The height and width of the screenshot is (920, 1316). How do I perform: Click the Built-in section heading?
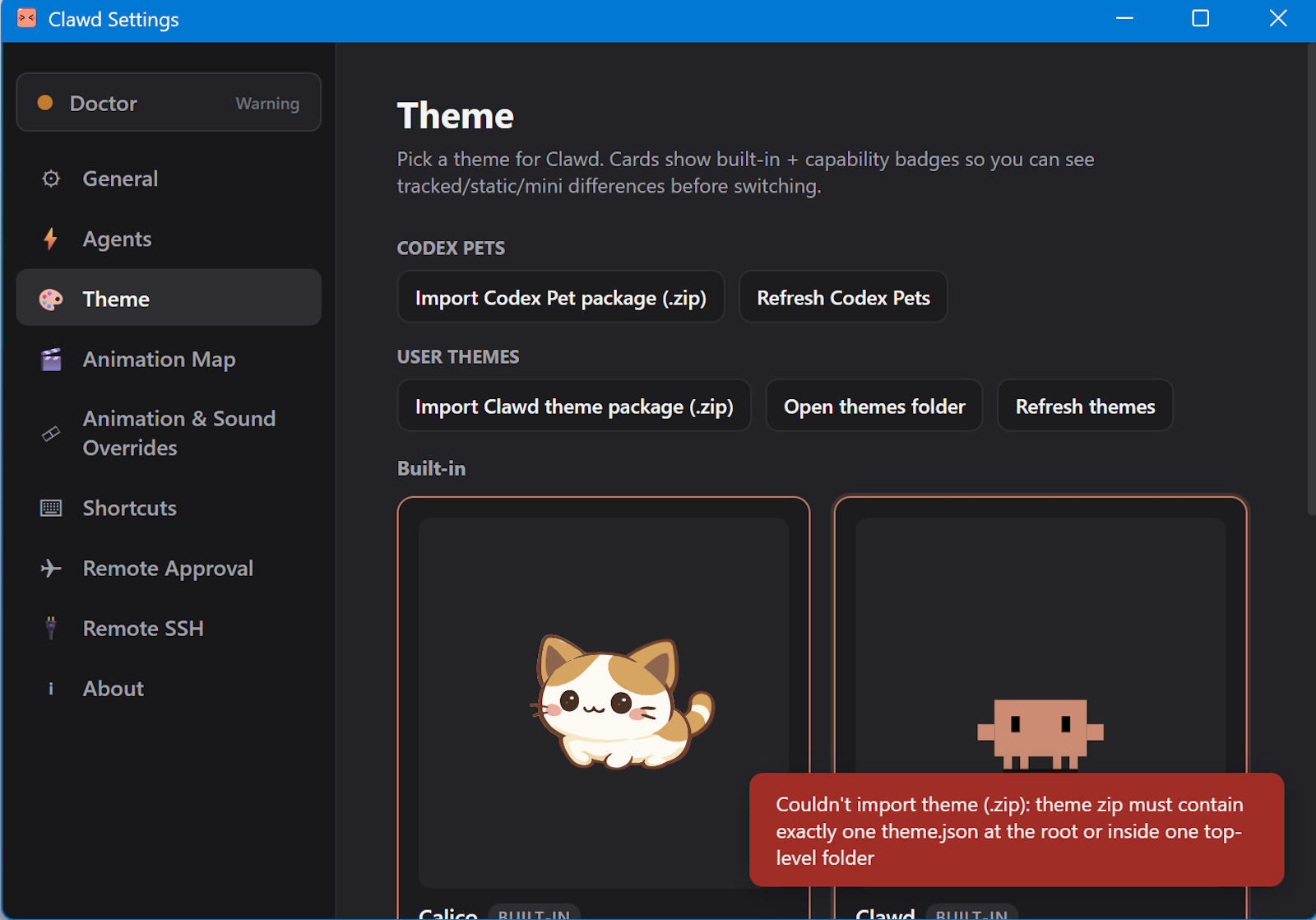click(x=431, y=468)
